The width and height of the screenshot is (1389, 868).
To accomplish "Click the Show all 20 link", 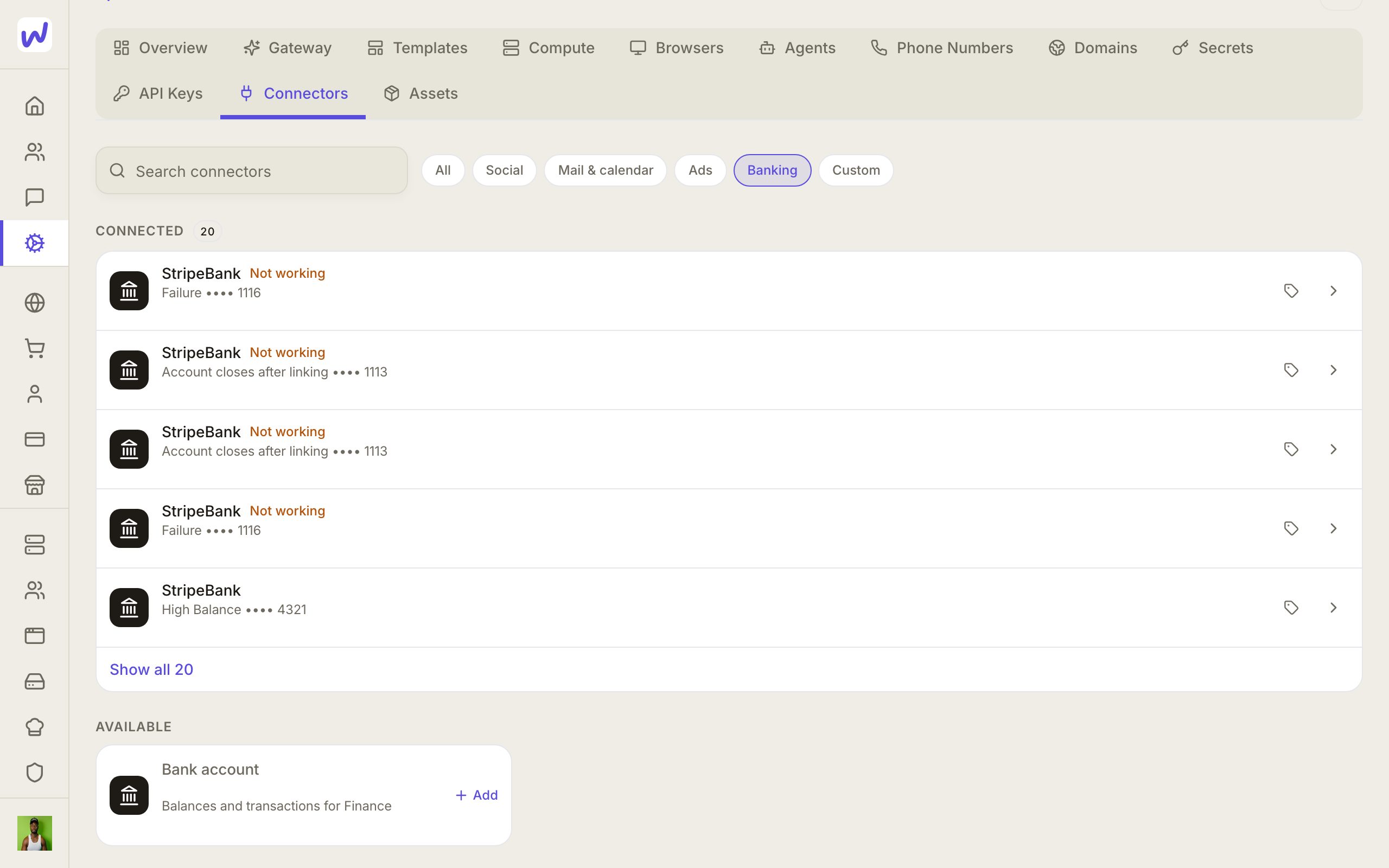I will coord(151,669).
